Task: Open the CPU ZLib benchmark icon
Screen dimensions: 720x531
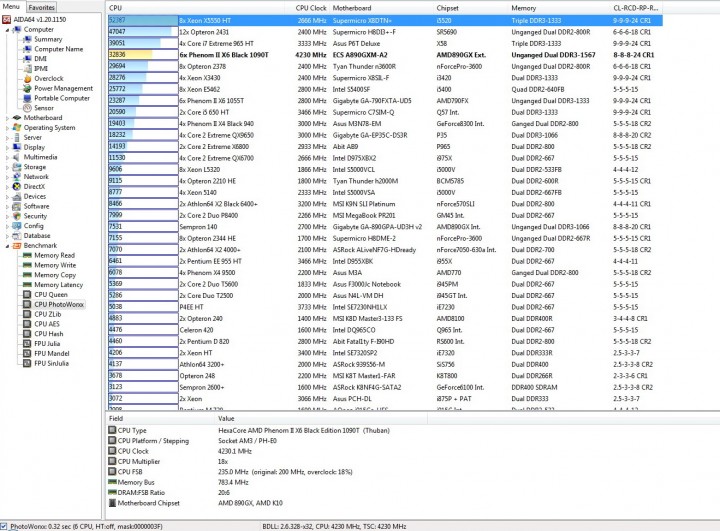Action: click(x=27, y=314)
